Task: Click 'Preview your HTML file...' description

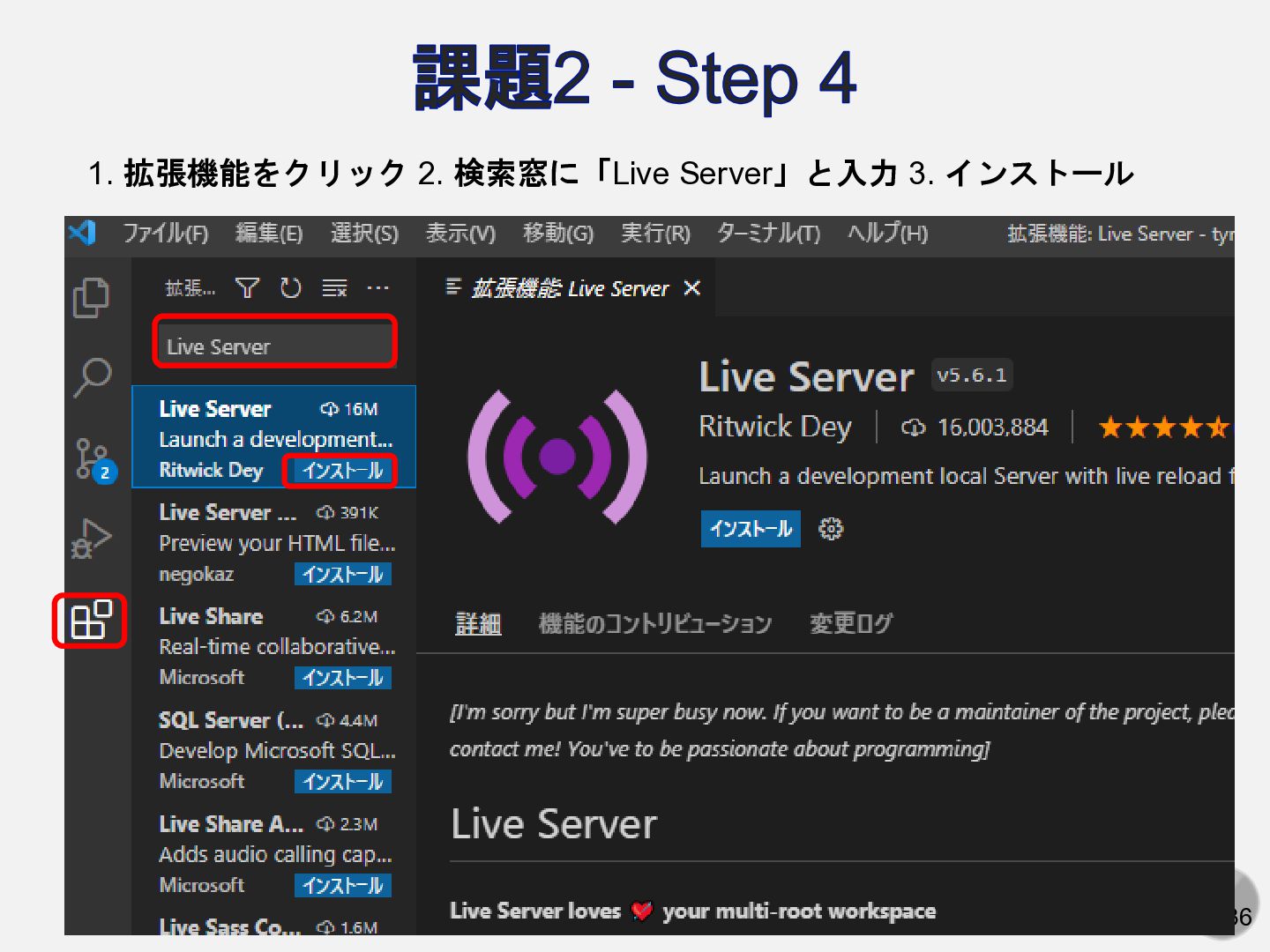Action: [x=277, y=543]
